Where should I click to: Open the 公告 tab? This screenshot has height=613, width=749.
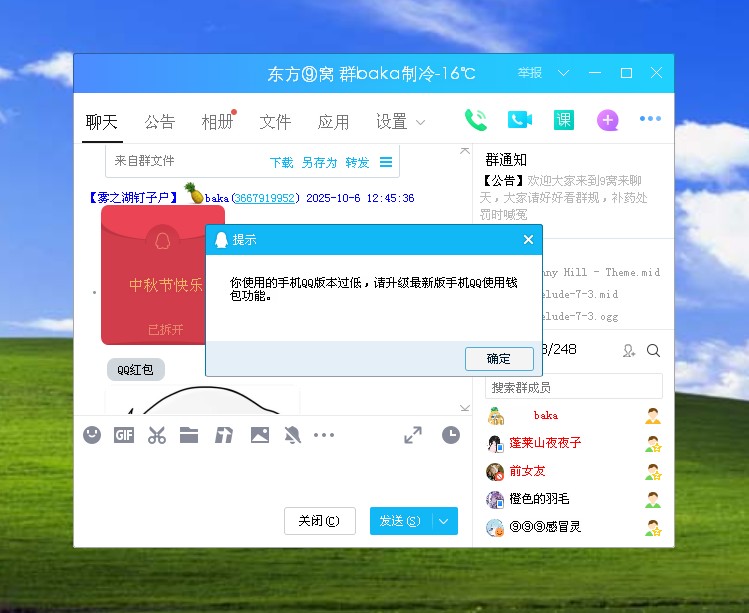(x=160, y=122)
